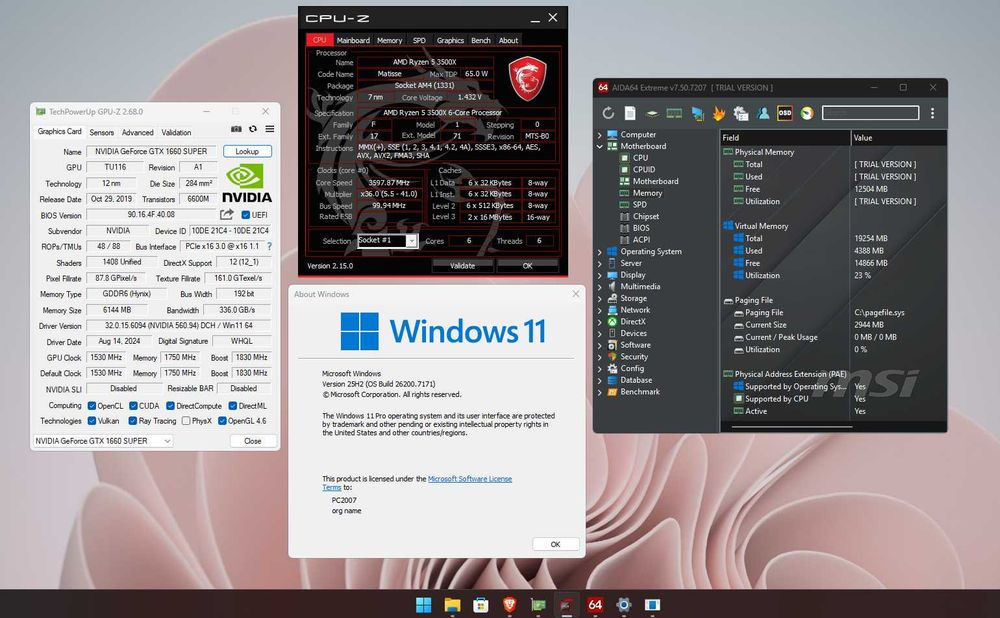This screenshot has width=1000, height=618.
Task: Take GPU-Z screenshot with camera icon
Action: pos(236,129)
